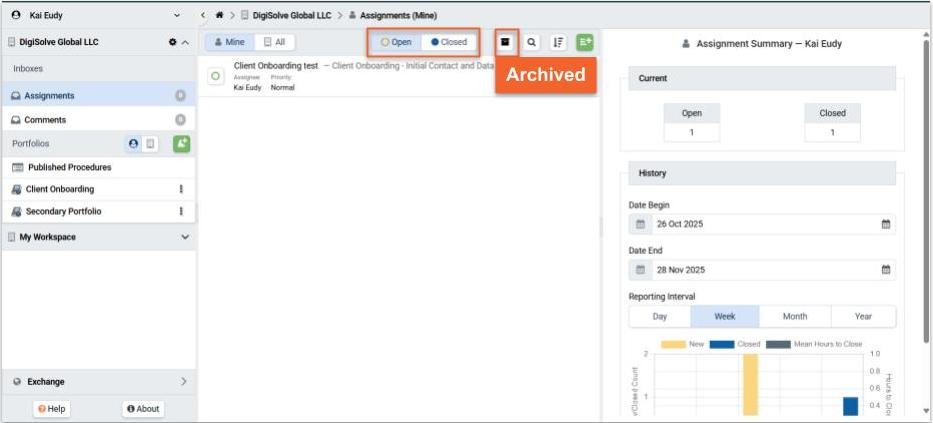
Task: Click the Current Open count box
Action: 691,123
